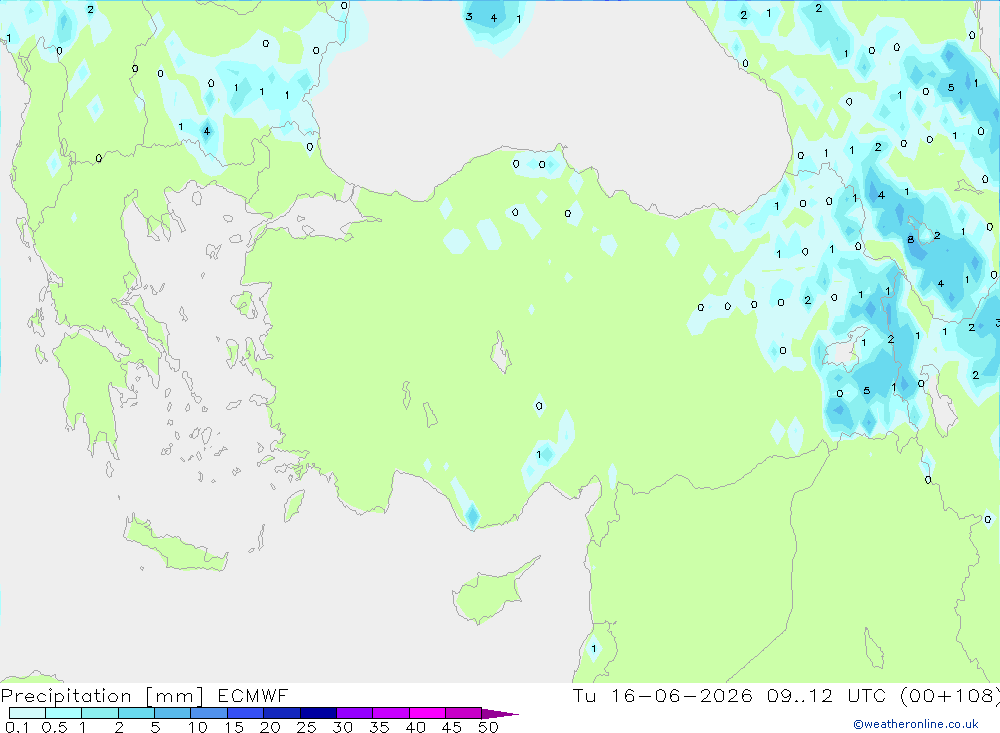Click the '0.5' legend scale label
This screenshot has width=1000, height=733.
[54, 727]
